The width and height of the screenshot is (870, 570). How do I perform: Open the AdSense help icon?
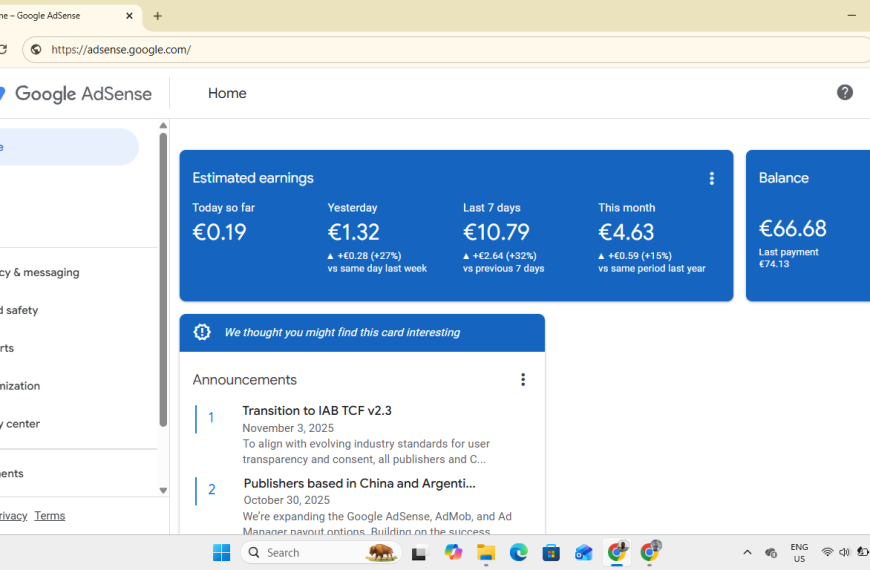tap(844, 93)
